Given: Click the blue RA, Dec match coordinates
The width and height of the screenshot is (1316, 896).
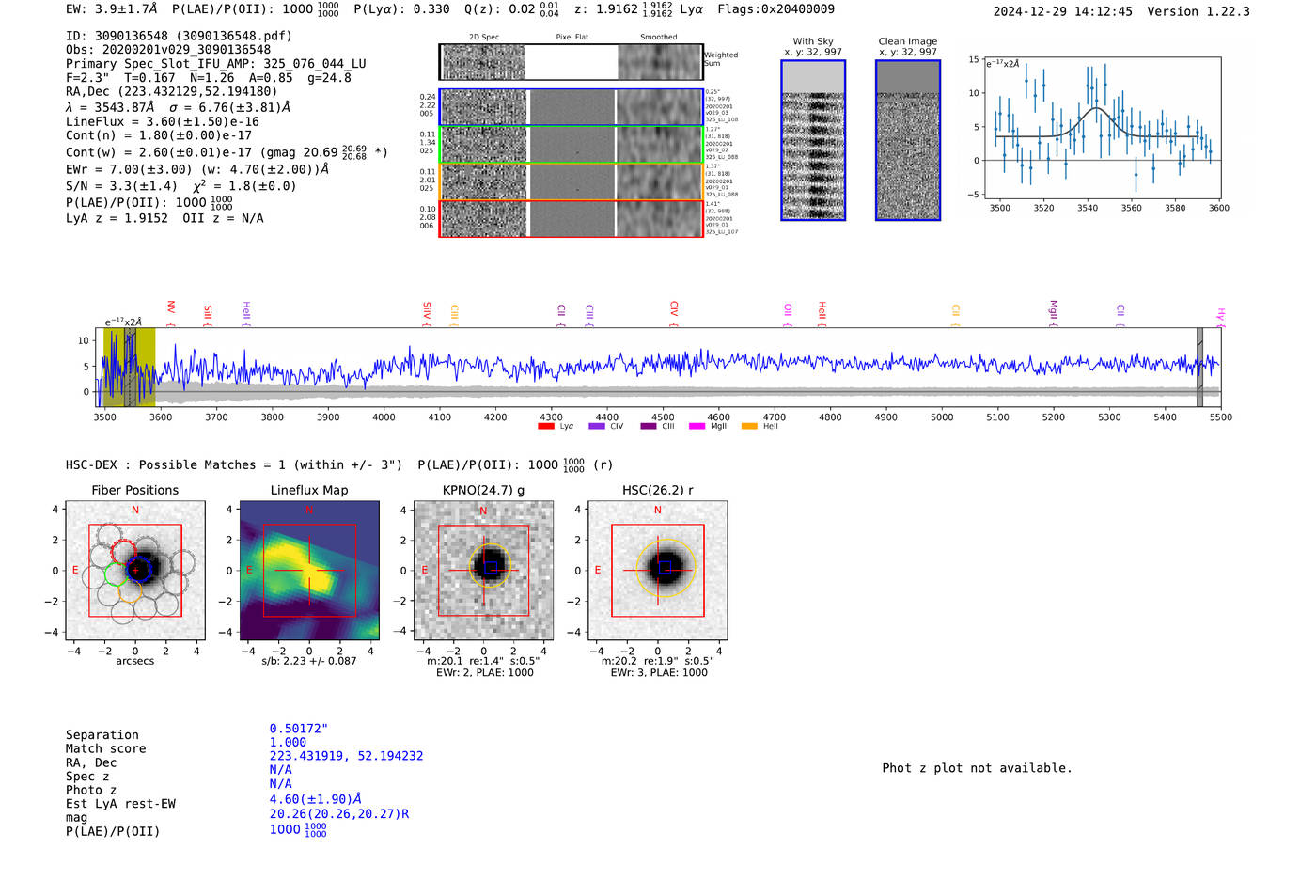Looking at the screenshot, I should pyautogui.click(x=346, y=756).
